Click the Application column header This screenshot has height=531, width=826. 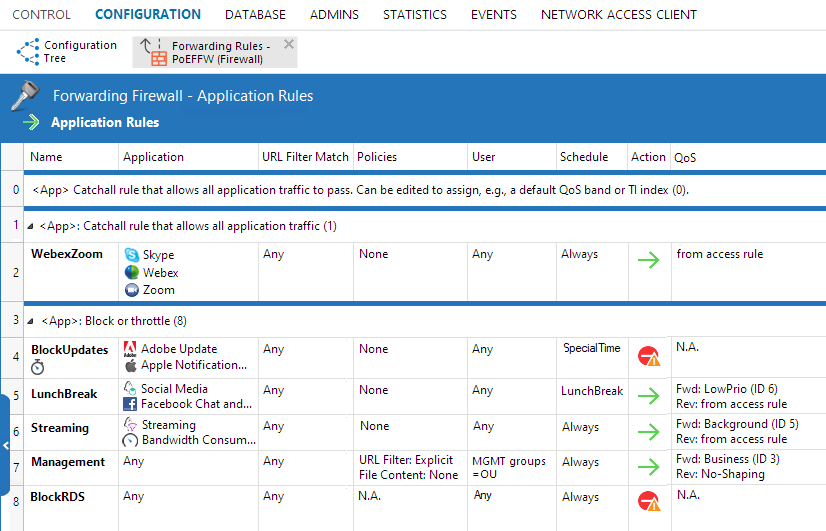click(x=153, y=157)
